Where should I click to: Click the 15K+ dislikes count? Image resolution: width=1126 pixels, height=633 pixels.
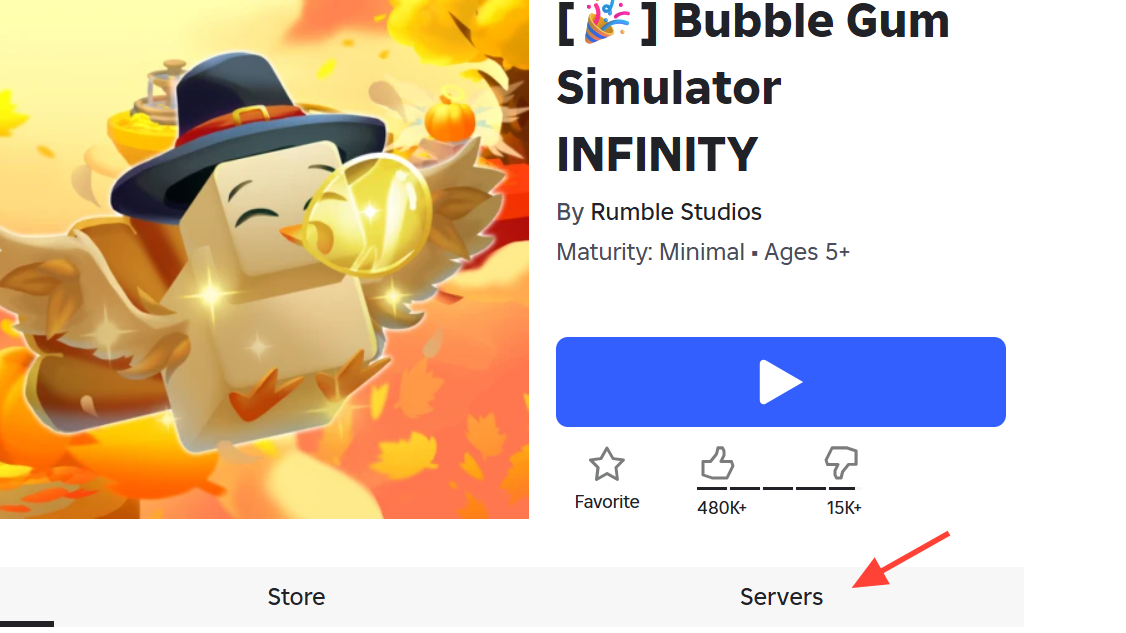(x=844, y=508)
